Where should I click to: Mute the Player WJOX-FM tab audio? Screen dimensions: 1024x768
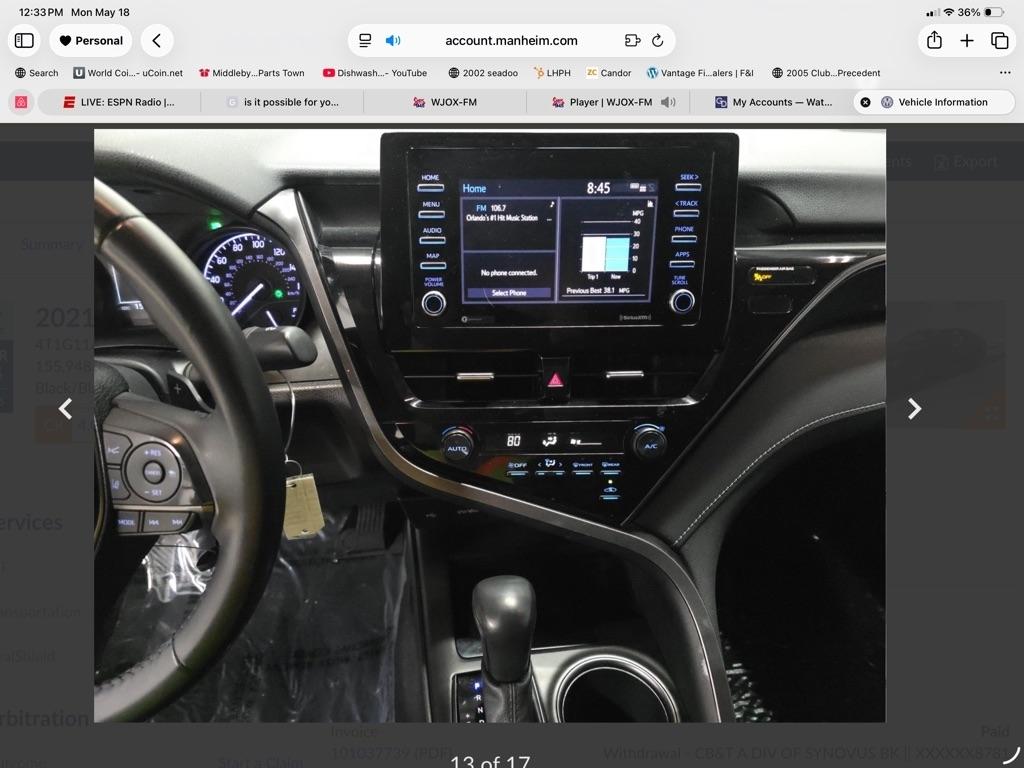pos(668,103)
